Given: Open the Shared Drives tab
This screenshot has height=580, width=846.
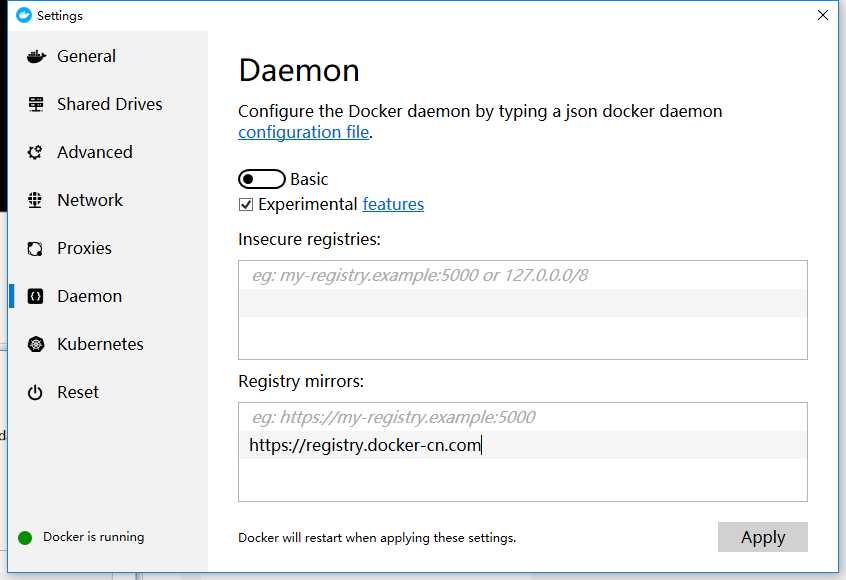Looking at the screenshot, I should click(108, 104).
